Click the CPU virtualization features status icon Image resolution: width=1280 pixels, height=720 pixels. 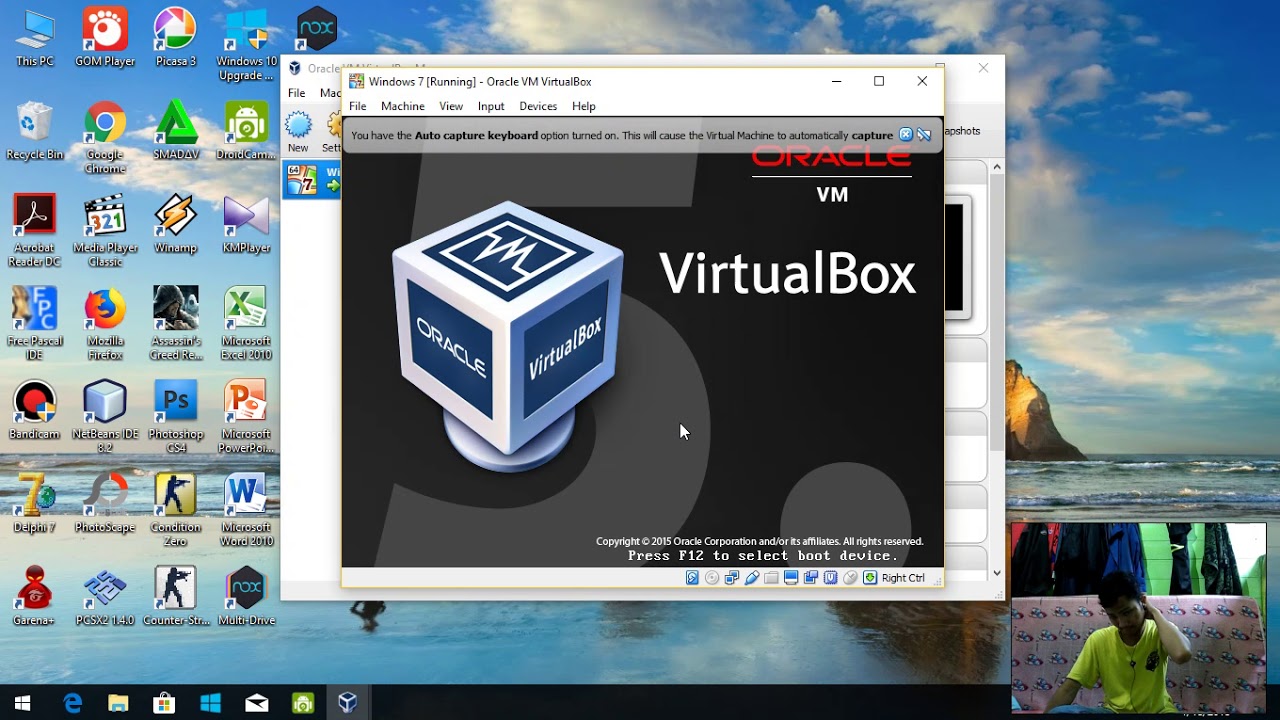[830, 578]
